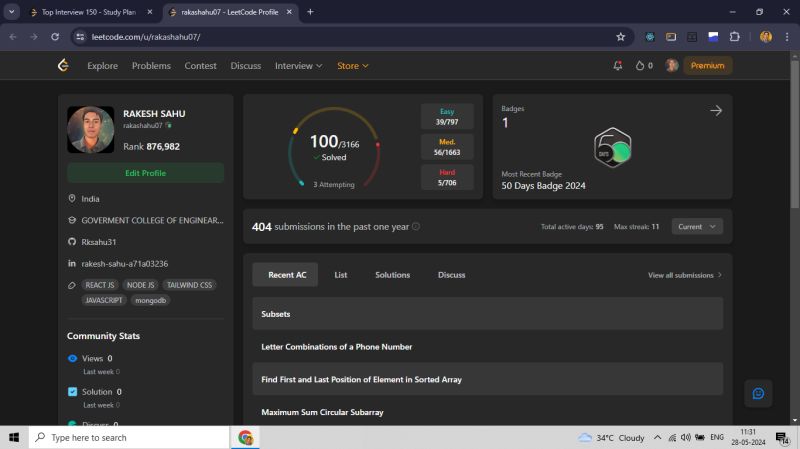Viewport: 800px width, 449px height.
Task: Switch to Top Interview 150 browser tab
Action: point(87,12)
